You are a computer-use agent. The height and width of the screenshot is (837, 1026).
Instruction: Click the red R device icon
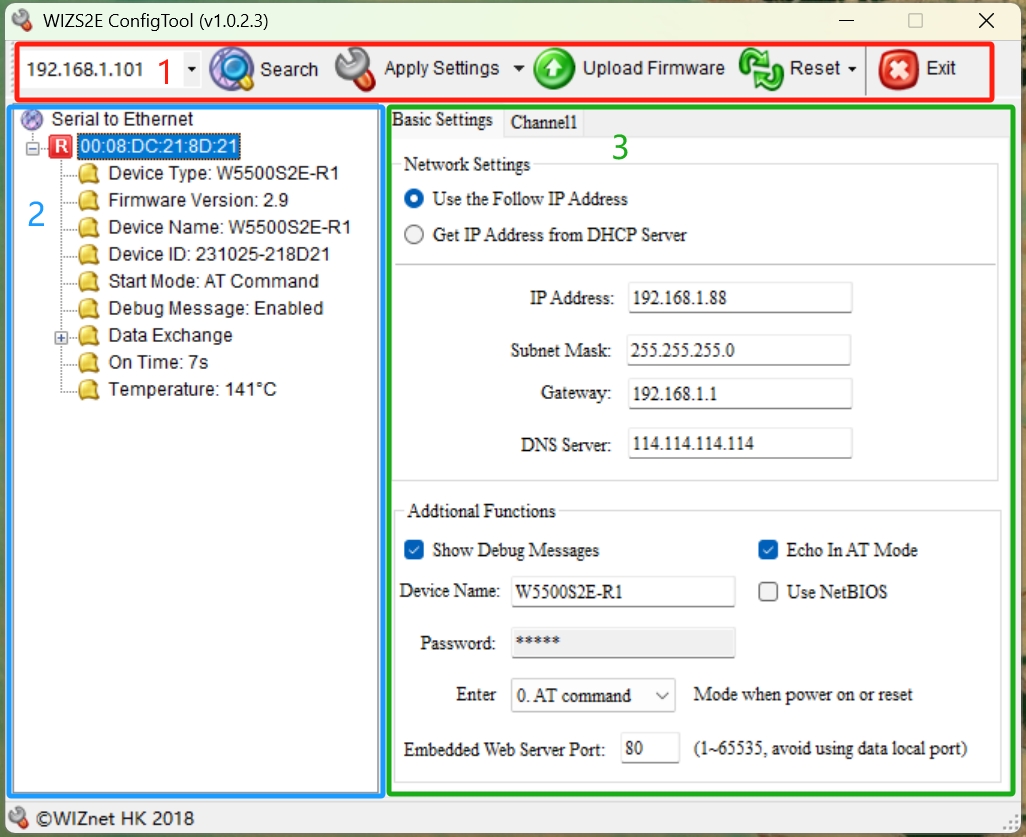click(x=61, y=147)
